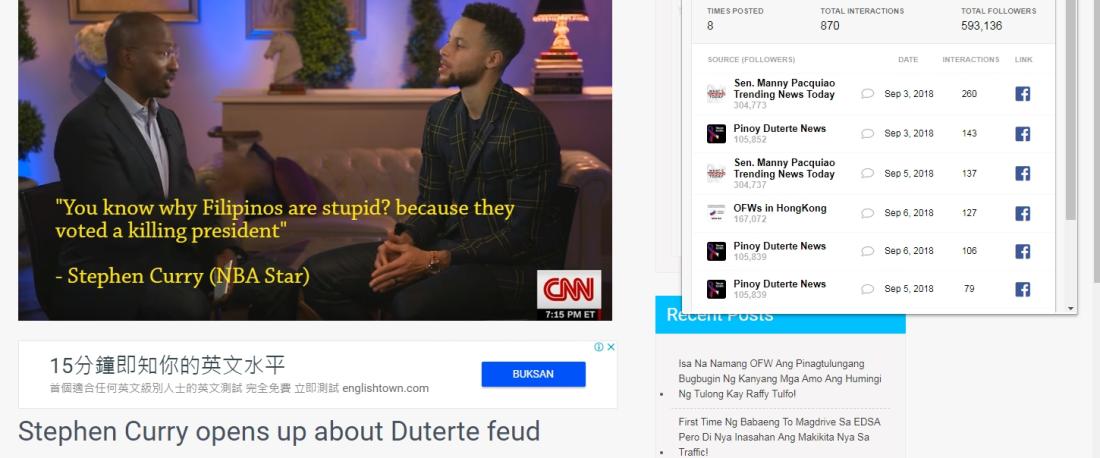Open Facebook link for 79-interaction post
Image resolution: width=1100 pixels, height=458 pixels.
[1022, 289]
